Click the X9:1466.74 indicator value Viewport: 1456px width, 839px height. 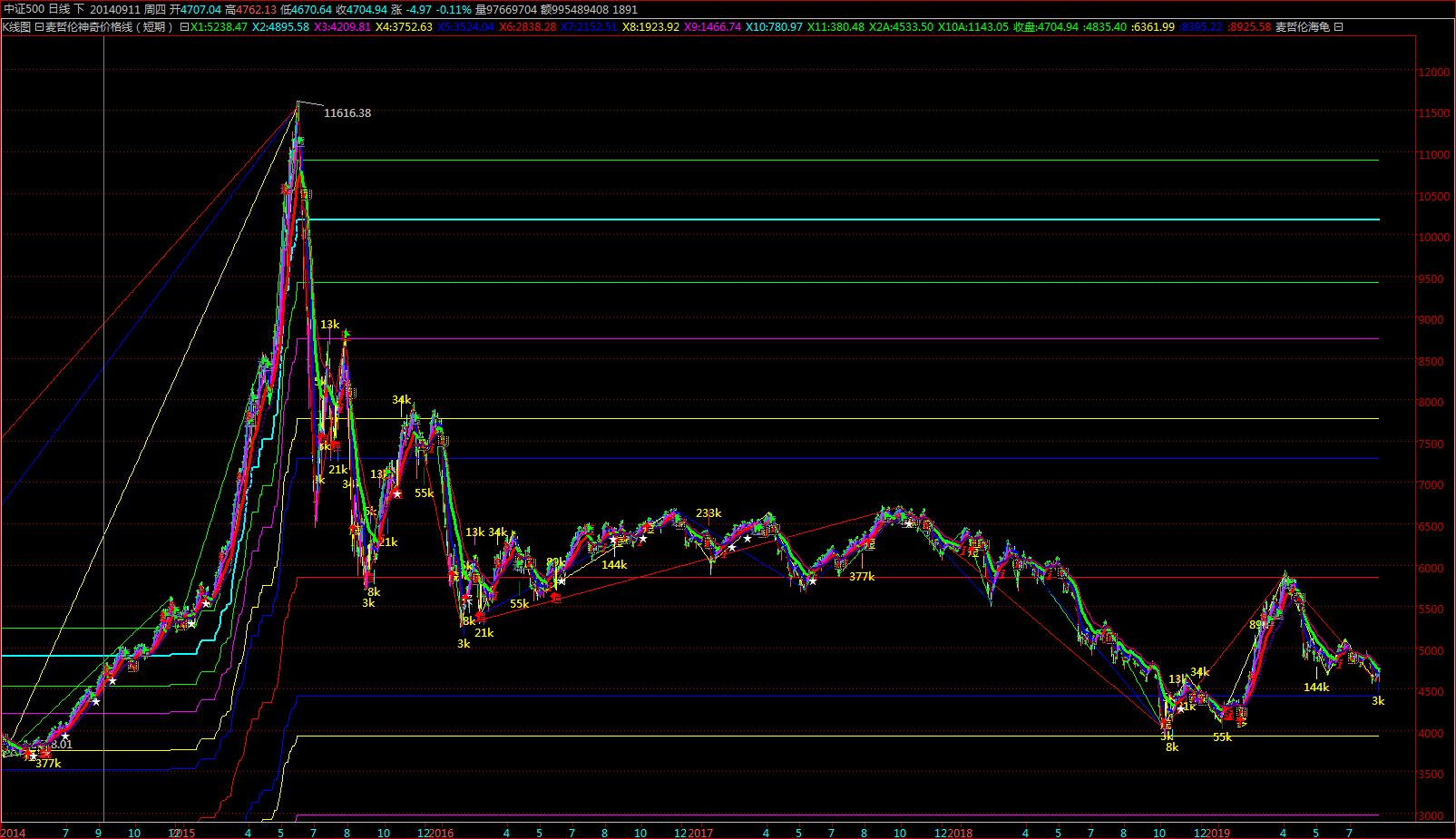pos(713,27)
